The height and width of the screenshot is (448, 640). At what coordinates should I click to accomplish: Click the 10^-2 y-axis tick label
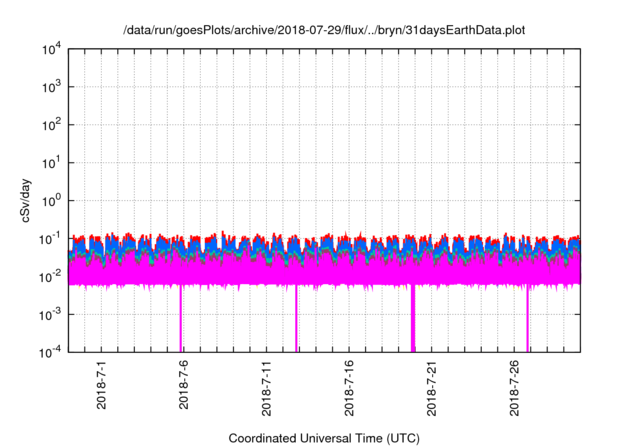[50, 277]
